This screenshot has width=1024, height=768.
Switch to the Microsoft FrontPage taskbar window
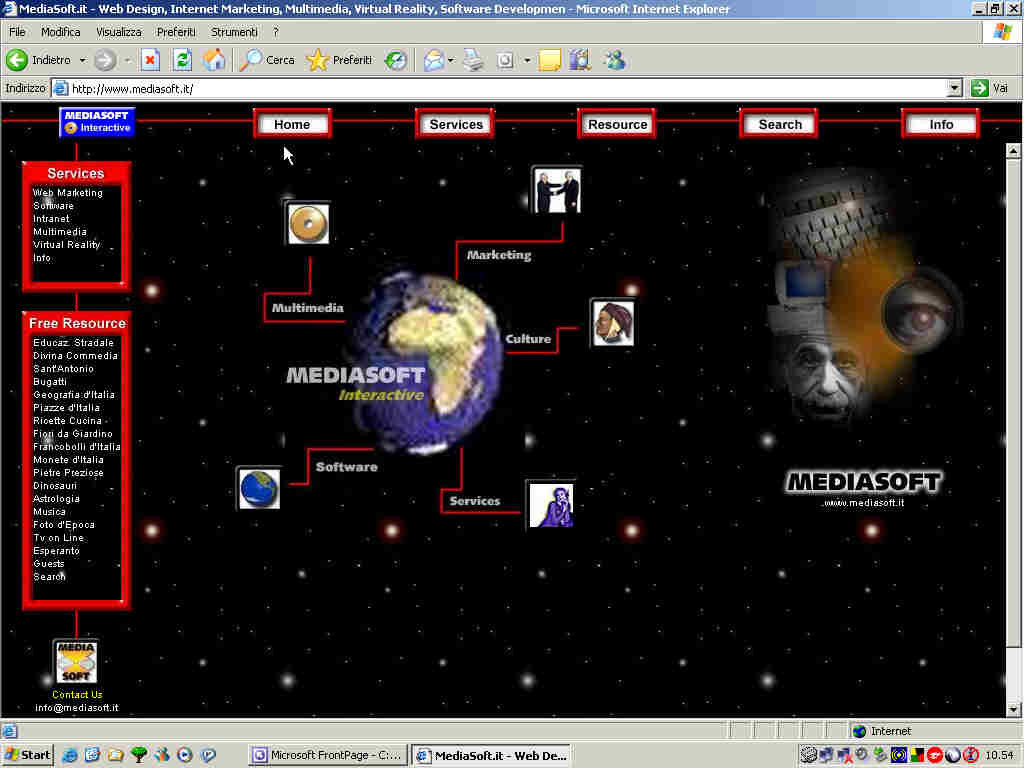(x=327, y=756)
